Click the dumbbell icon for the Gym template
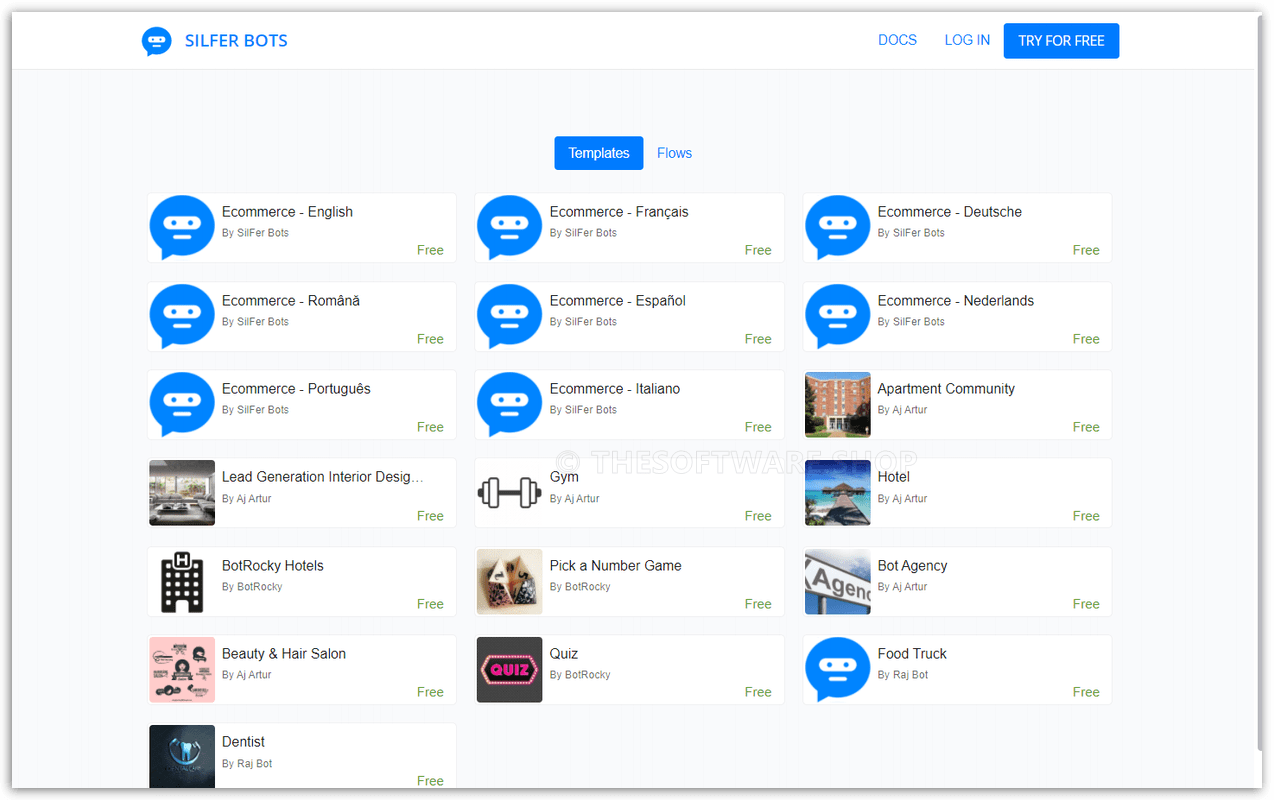Screen dimensions: 1274x800 tap(509, 492)
